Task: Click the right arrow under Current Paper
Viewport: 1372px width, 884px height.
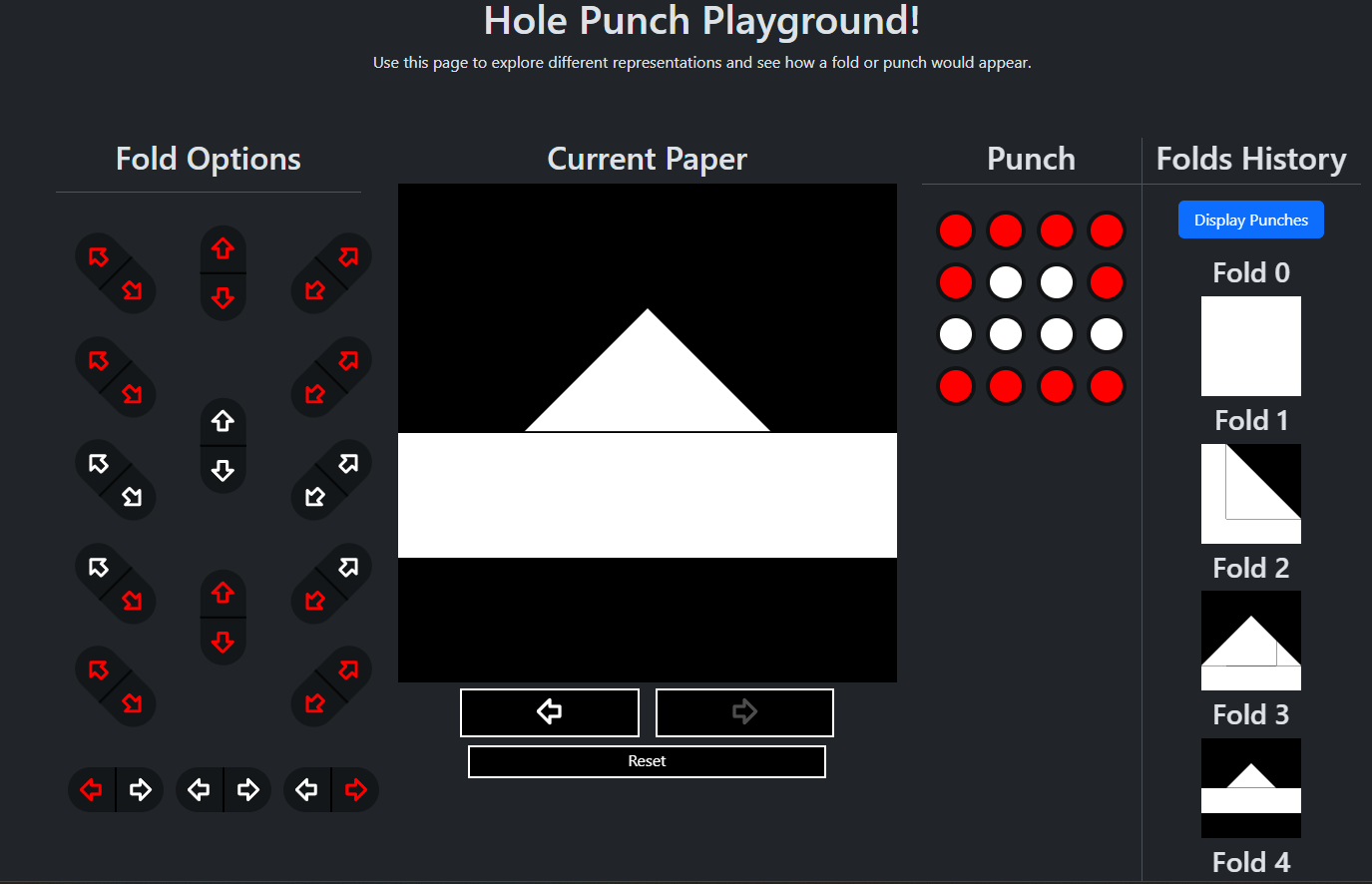Action: (744, 712)
